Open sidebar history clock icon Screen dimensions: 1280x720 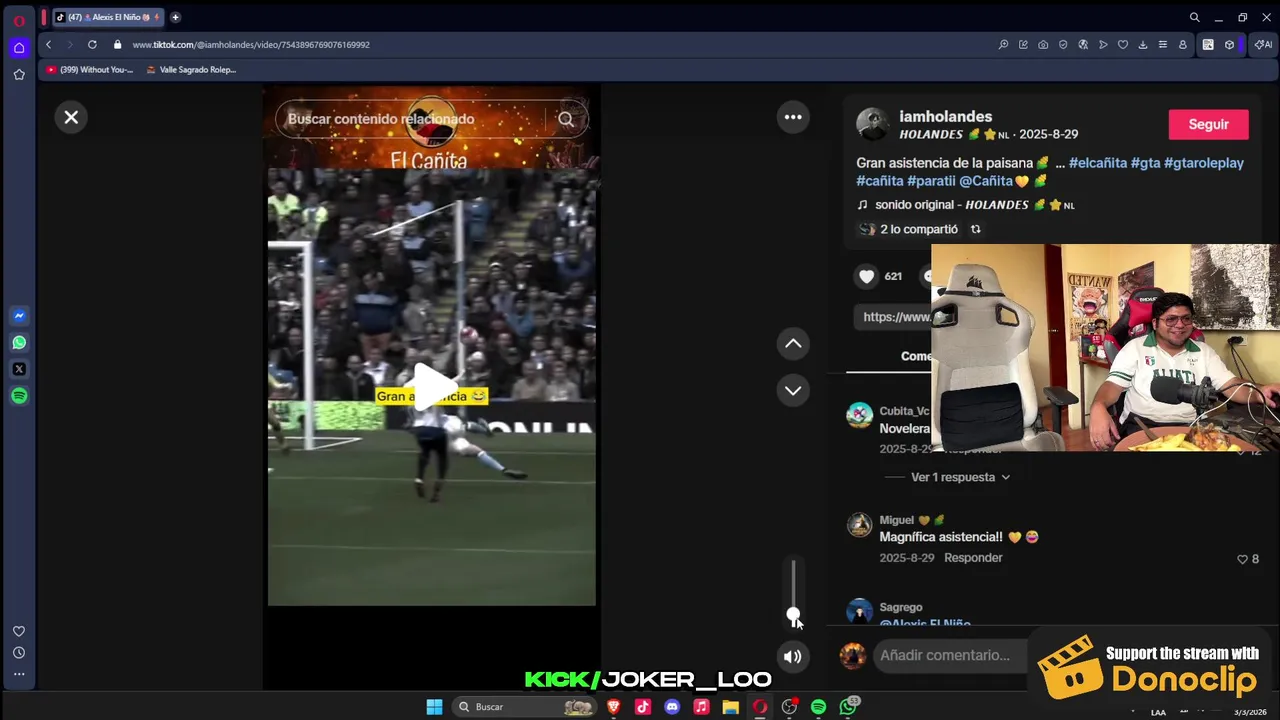[x=19, y=652]
